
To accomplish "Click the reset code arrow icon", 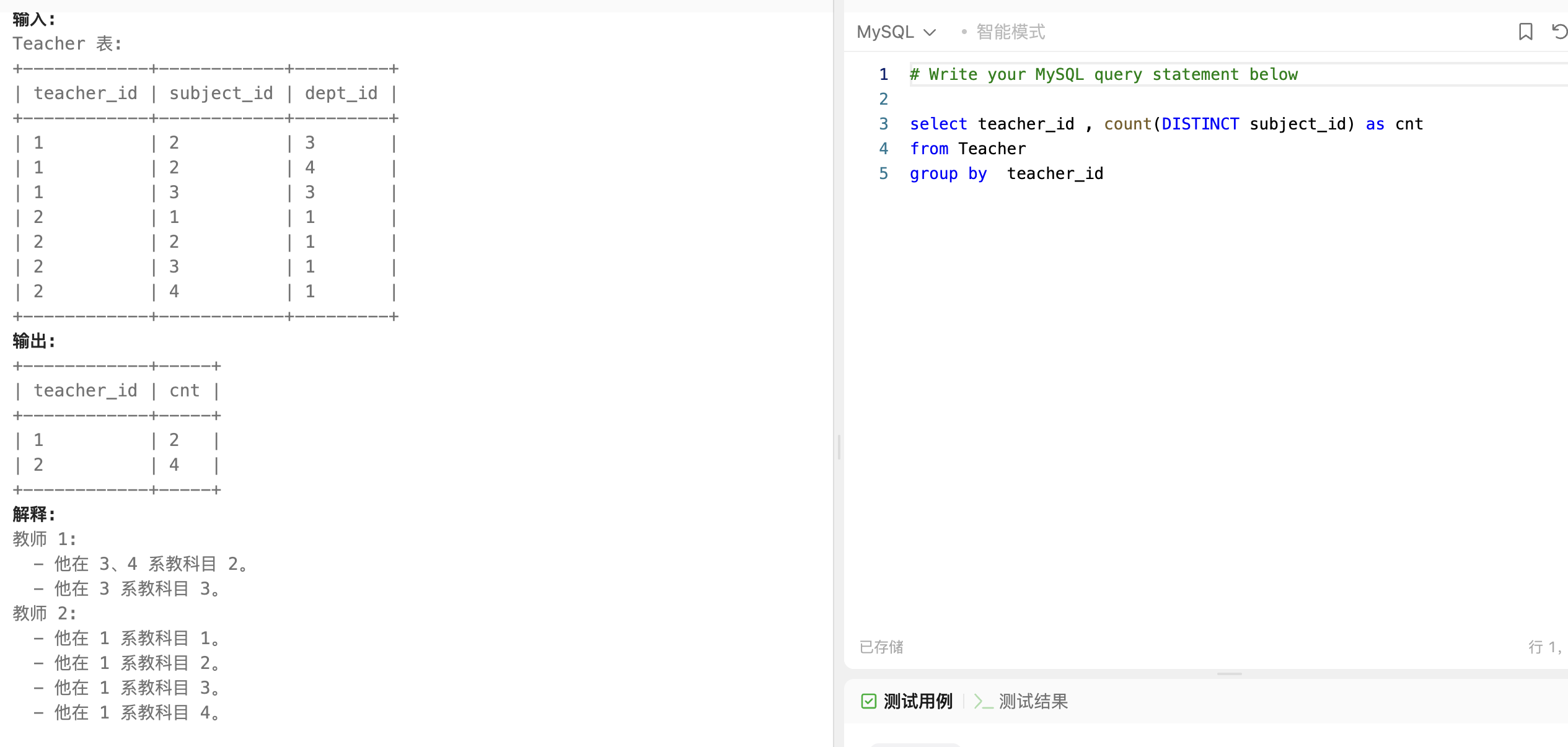I will click(1559, 32).
